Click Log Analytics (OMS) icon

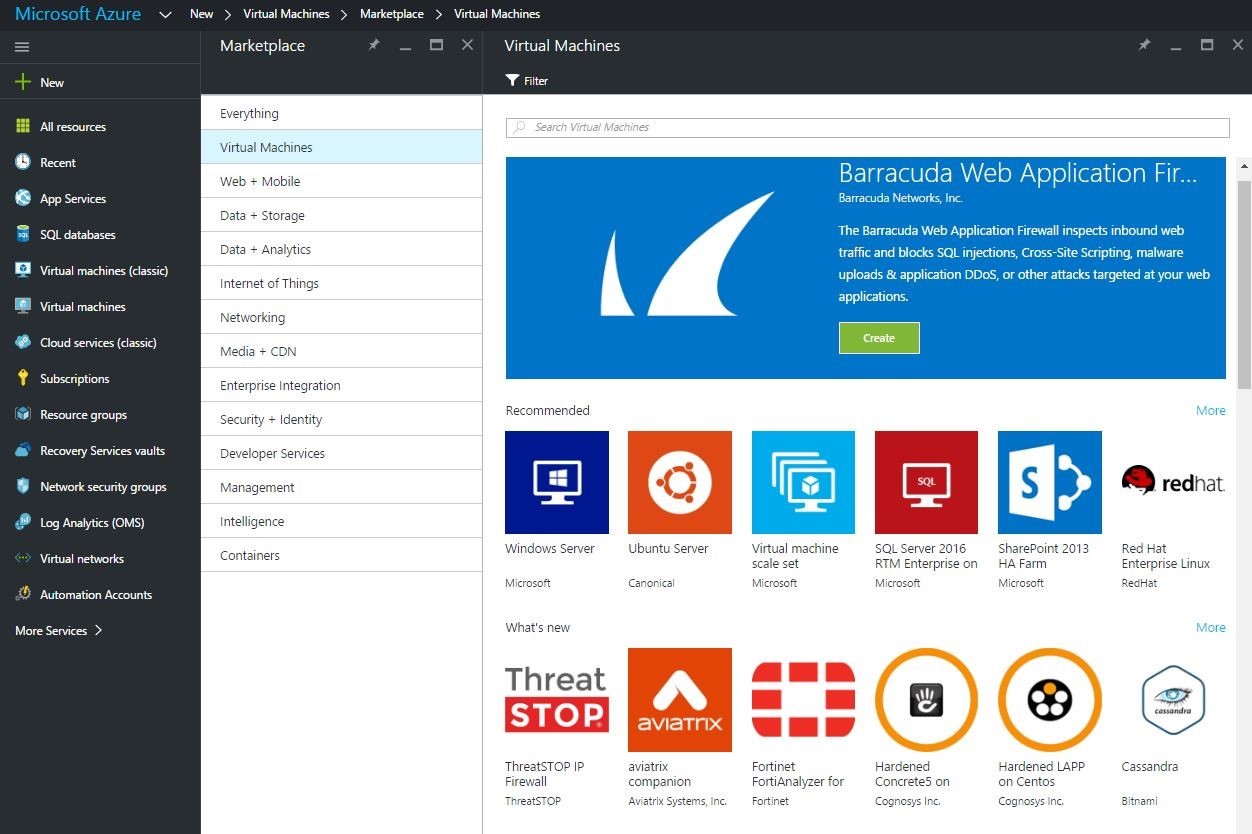23,522
